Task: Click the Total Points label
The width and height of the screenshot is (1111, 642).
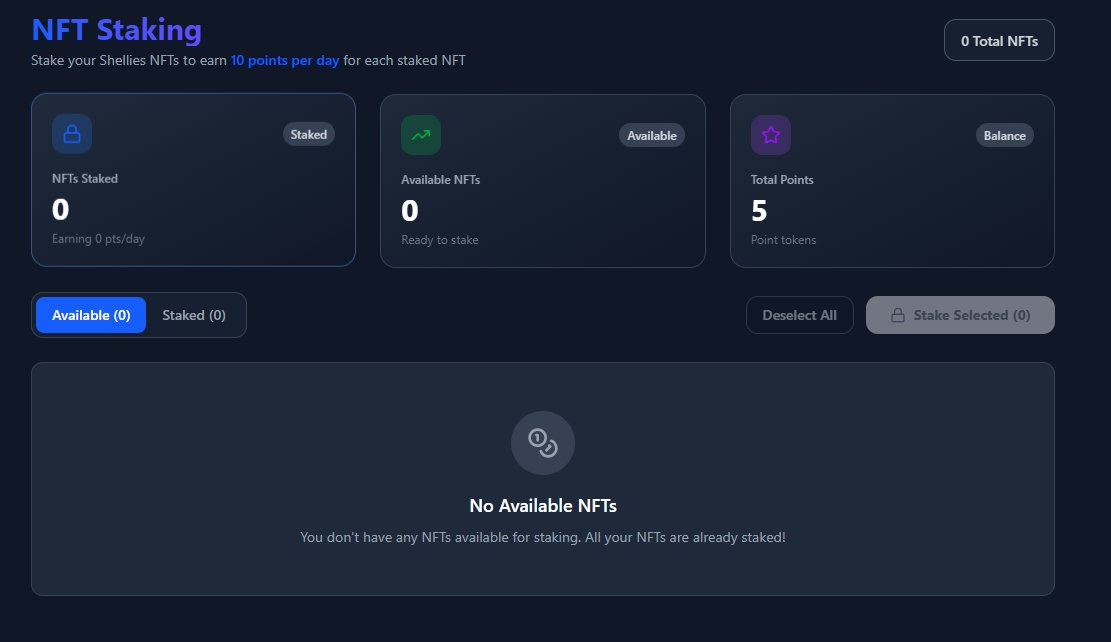Action: pos(782,180)
